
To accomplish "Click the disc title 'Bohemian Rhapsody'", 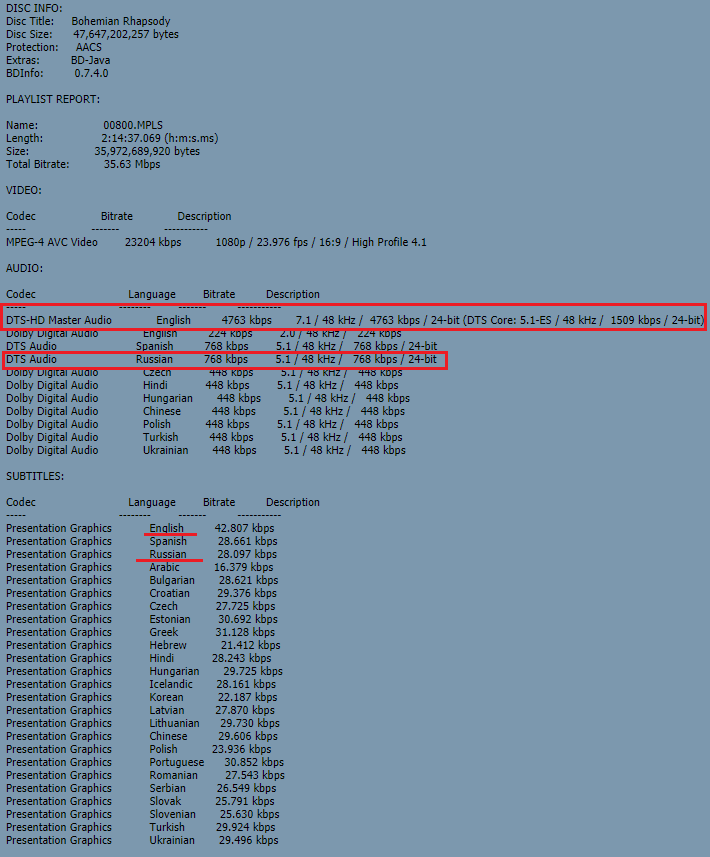I will click(x=121, y=21).
